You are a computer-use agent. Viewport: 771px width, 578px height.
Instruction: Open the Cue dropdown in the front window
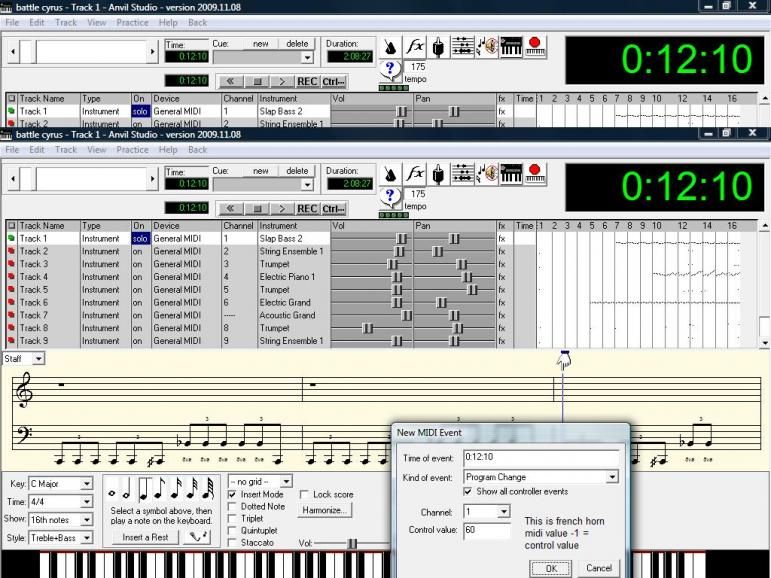307,185
